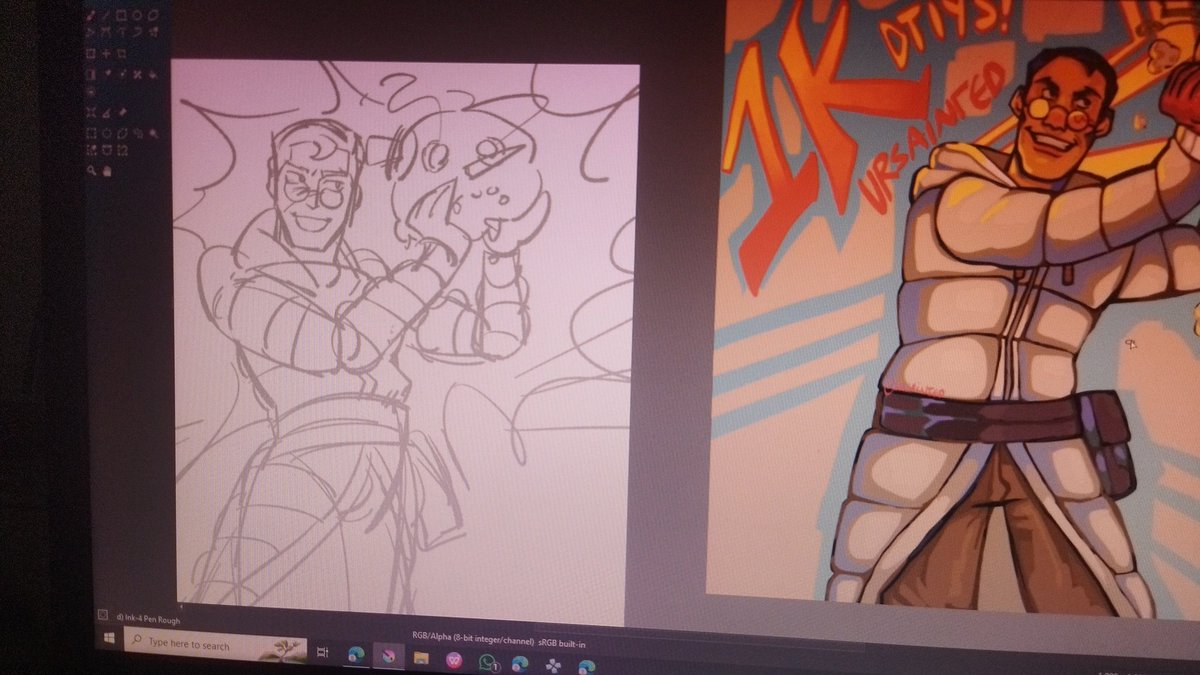Select the Freehand Path tool
Image resolution: width=1200 pixels, height=675 pixels.
click(122, 31)
